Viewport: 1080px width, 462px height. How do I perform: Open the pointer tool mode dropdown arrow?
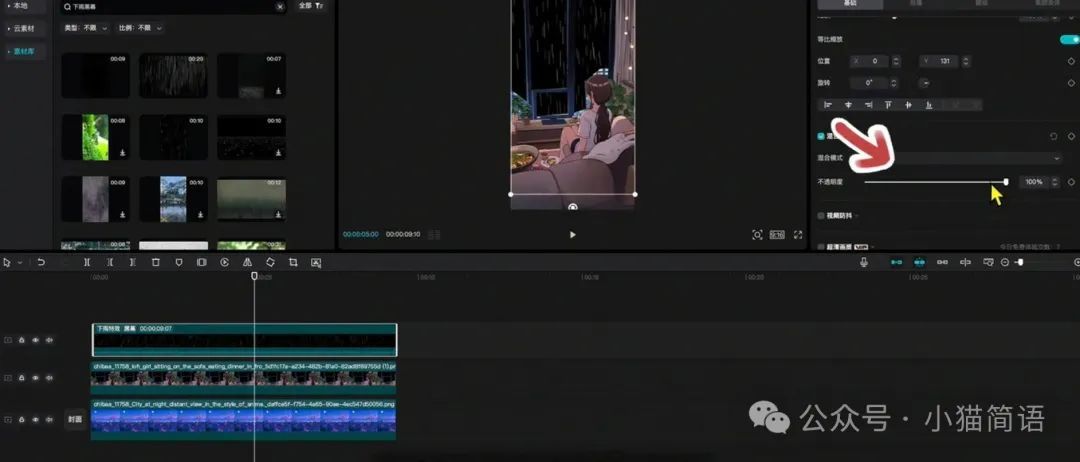20,262
